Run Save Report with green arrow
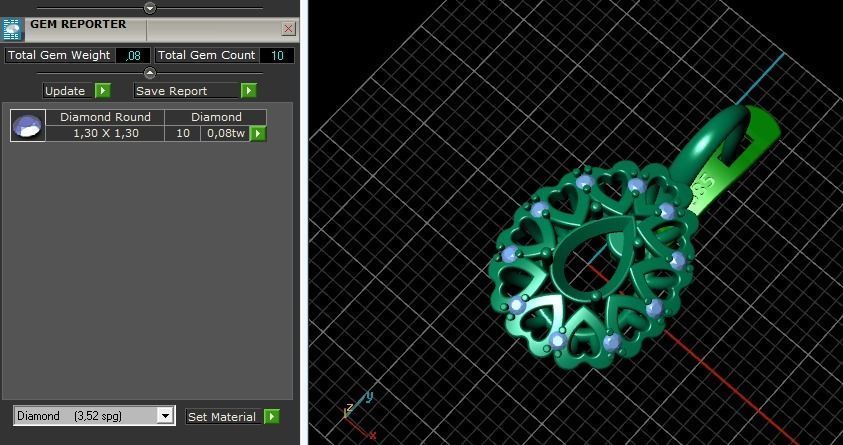843x445 pixels. tap(248, 91)
